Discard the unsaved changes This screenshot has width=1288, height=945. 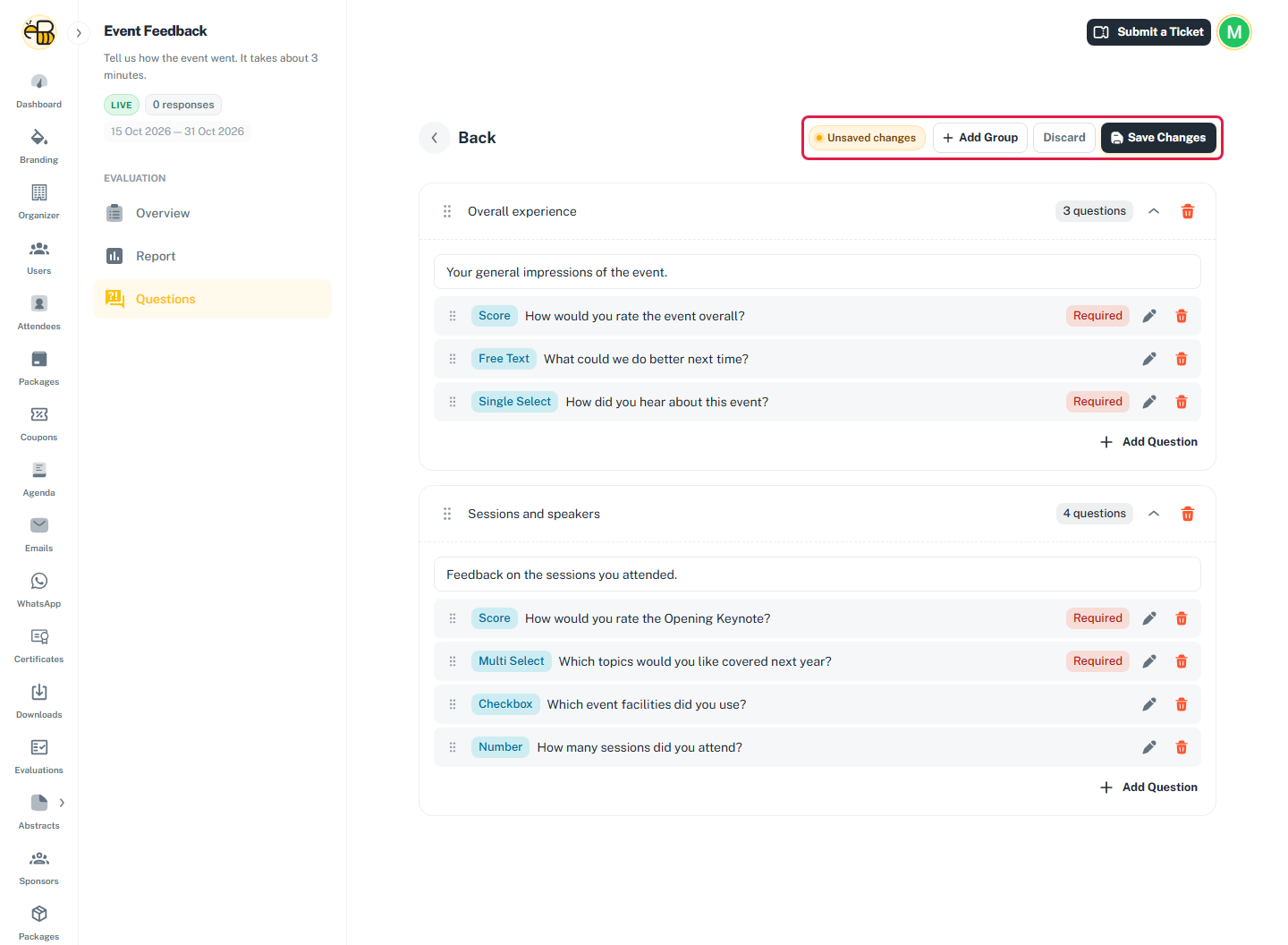pos(1064,138)
